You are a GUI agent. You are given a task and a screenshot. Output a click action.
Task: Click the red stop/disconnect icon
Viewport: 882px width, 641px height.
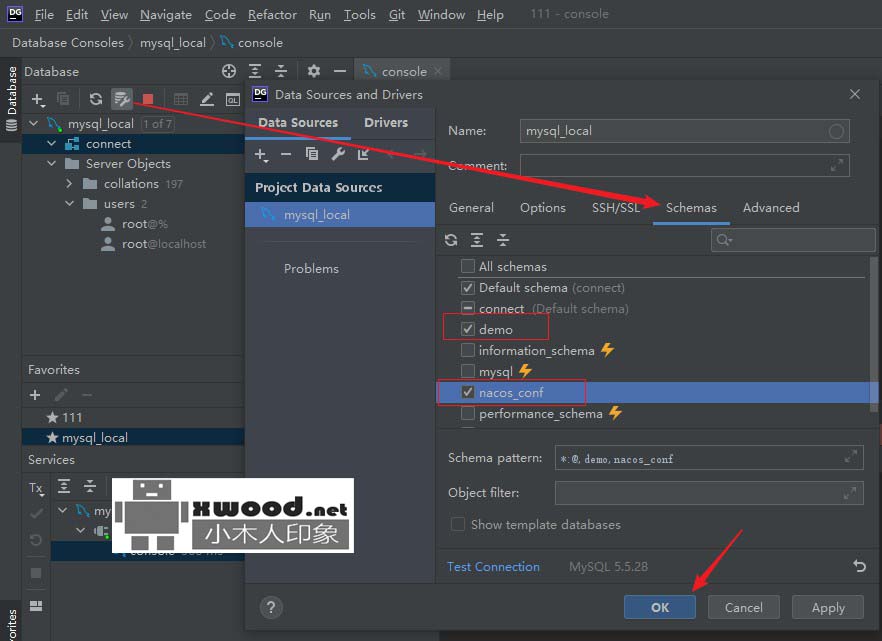148,100
